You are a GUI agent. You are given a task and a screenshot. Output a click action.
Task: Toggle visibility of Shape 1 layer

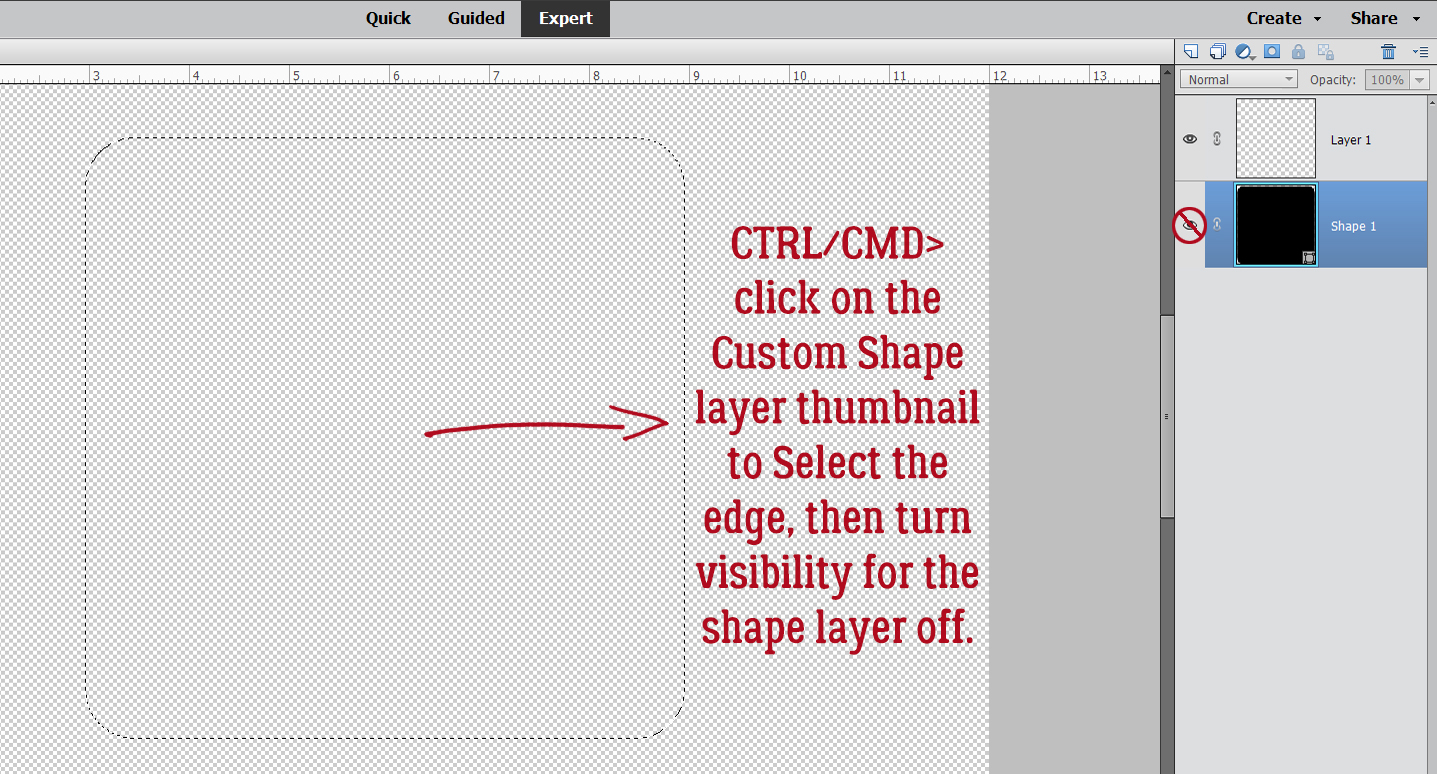(x=1190, y=226)
